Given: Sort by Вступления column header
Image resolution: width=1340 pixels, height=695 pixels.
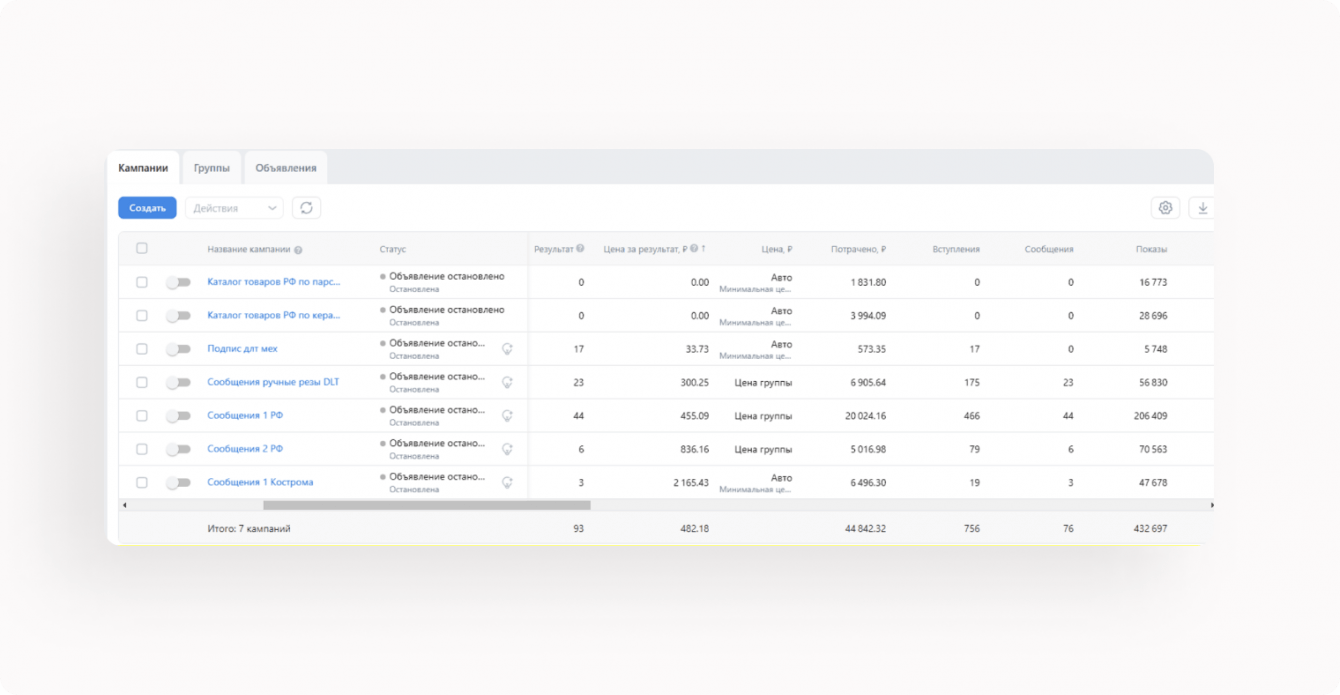Looking at the screenshot, I should [956, 249].
